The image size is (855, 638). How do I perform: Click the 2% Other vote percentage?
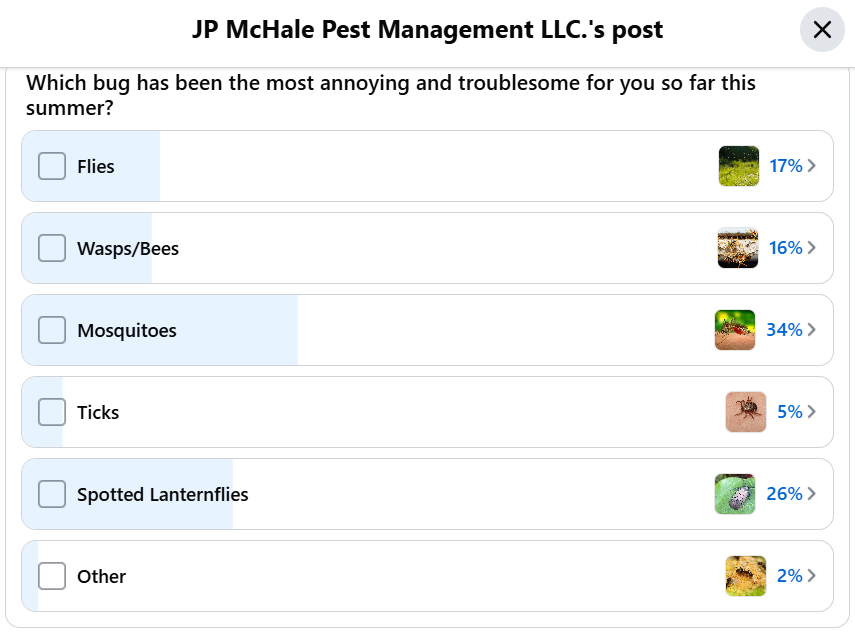pos(789,576)
